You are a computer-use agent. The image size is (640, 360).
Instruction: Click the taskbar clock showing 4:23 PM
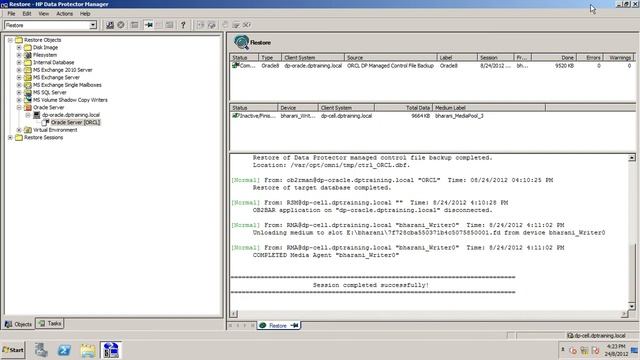(616, 347)
